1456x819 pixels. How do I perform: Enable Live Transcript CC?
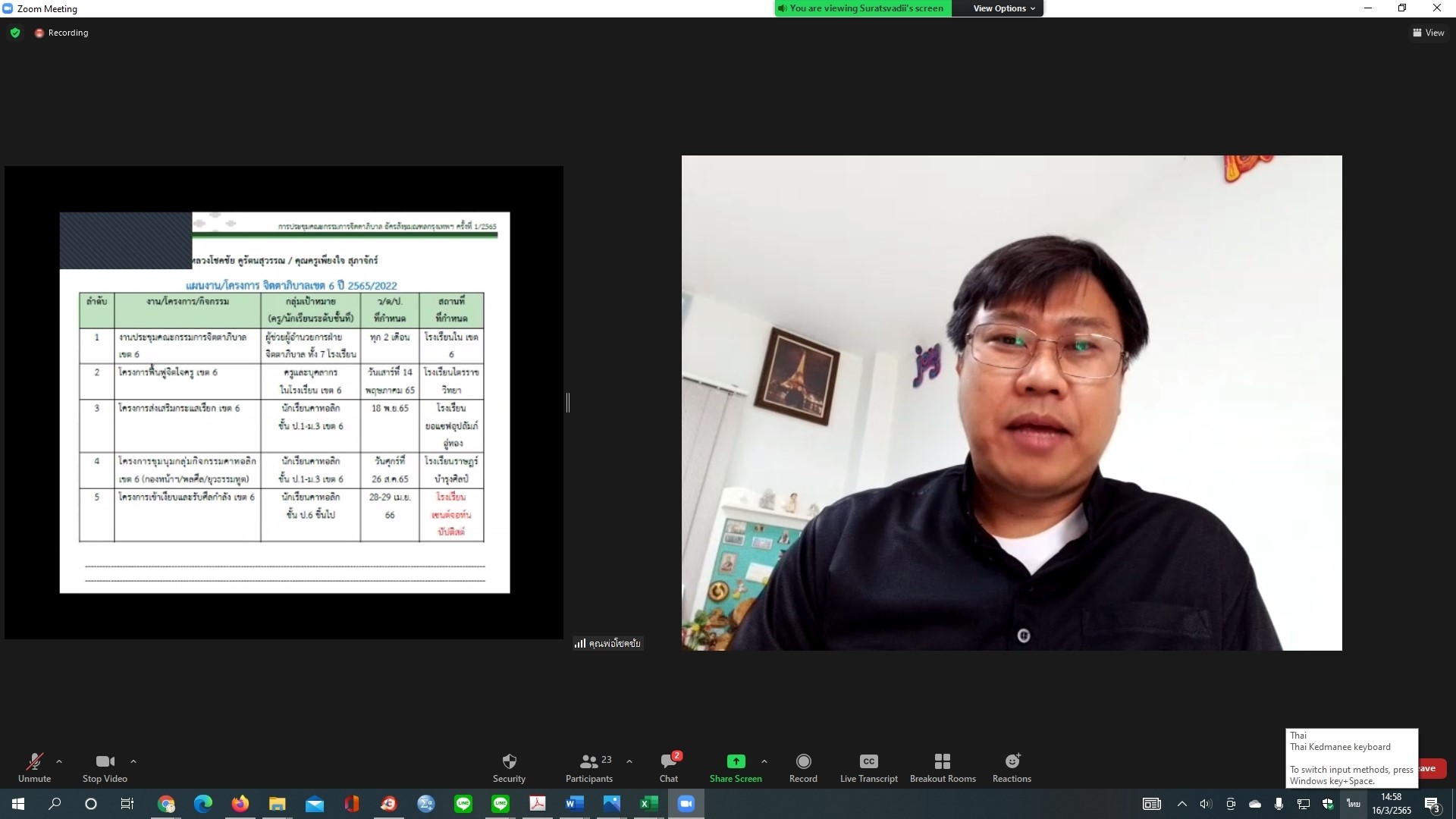pyautogui.click(x=869, y=767)
